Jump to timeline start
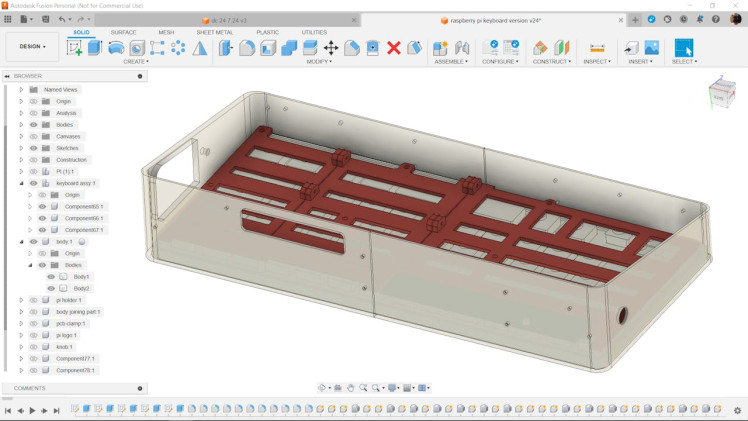 (8, 410)
